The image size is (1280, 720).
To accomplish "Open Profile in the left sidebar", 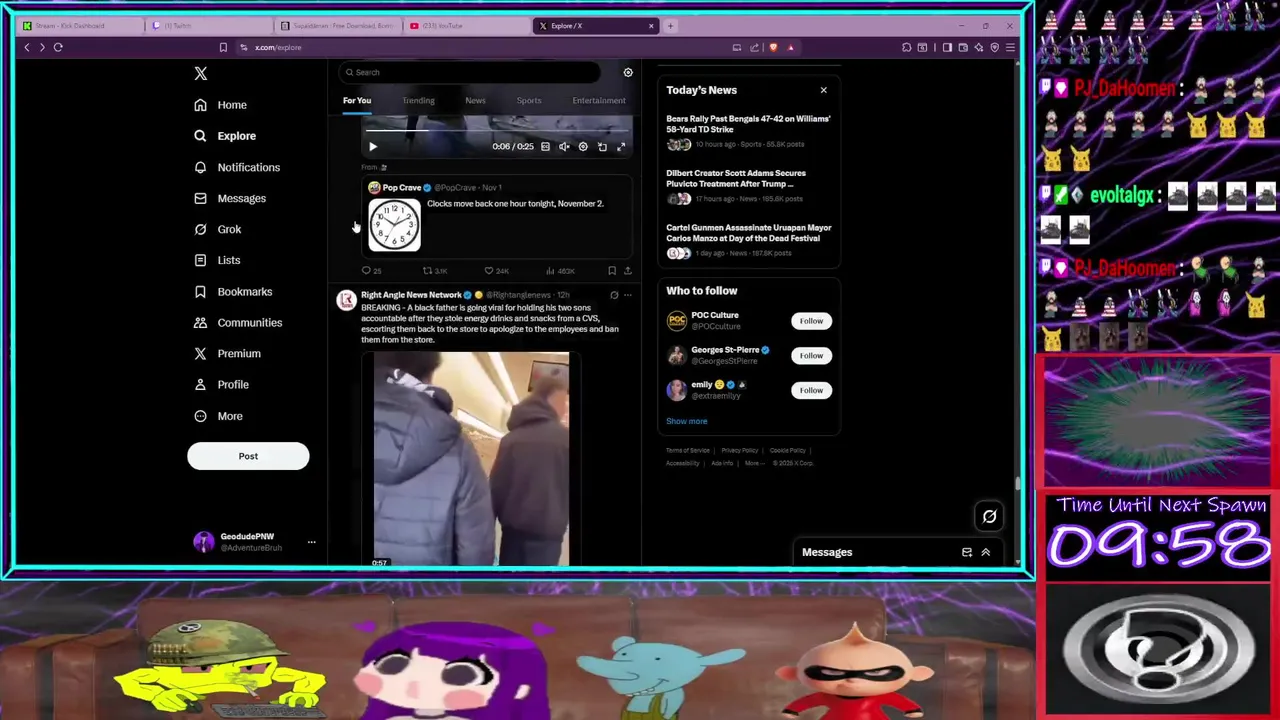I will coord(221,384).
